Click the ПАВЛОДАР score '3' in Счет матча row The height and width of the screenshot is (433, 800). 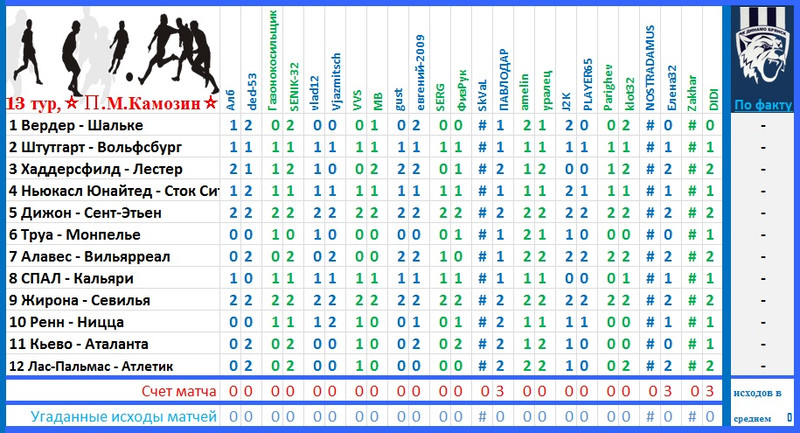click(x=500, y=392)
